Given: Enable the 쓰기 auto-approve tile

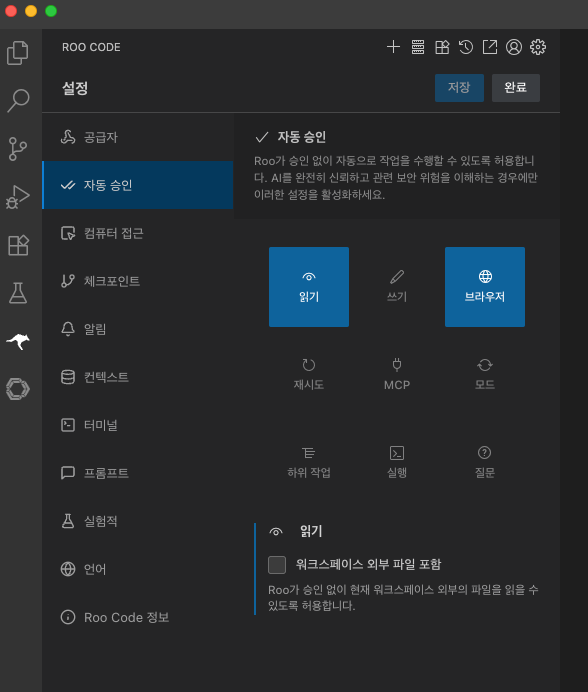Looking at the screenshot, I should [x=397, y=287].
